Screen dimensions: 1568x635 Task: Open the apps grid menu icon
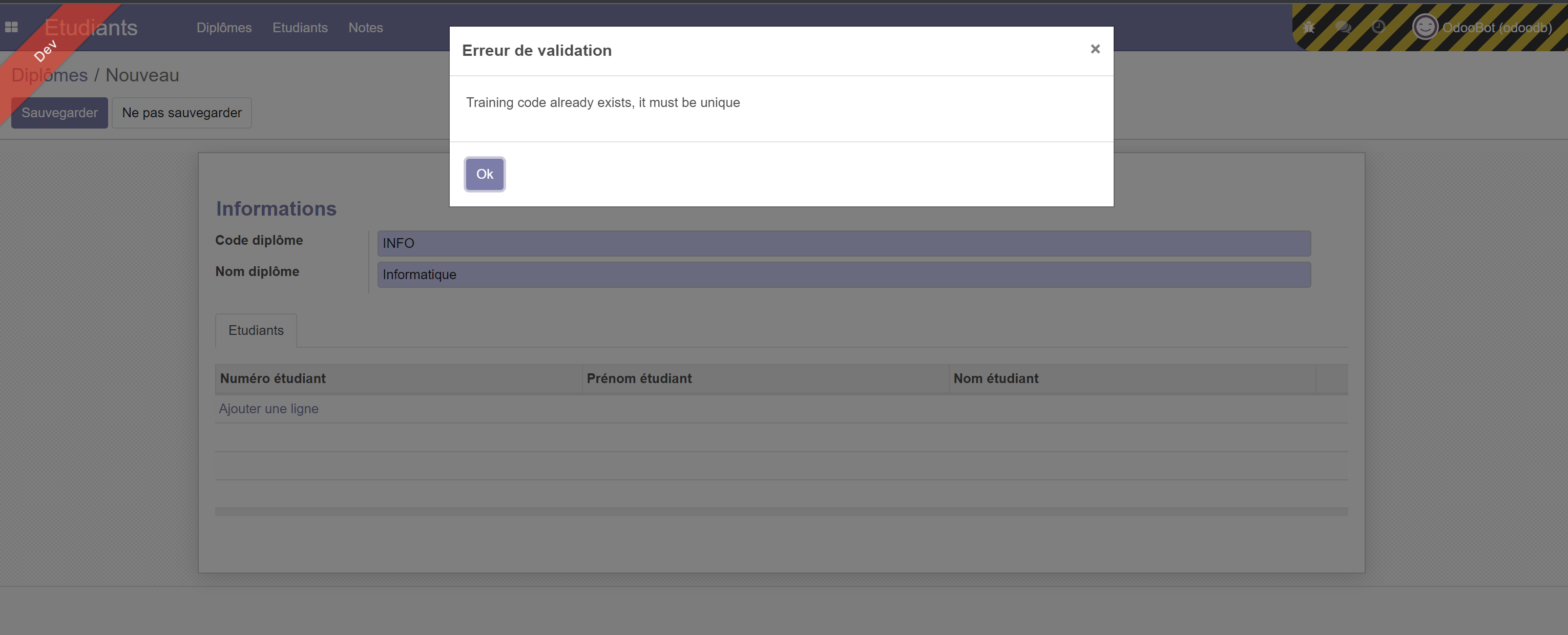click(11, 27)
